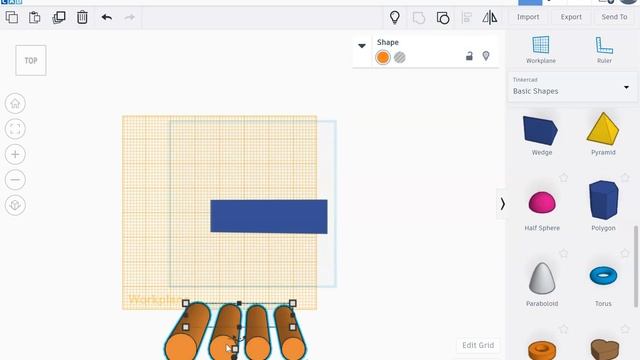Pick the brown Heart shape
This screenshot has width=640, height=360.
[x=604, y=349]
